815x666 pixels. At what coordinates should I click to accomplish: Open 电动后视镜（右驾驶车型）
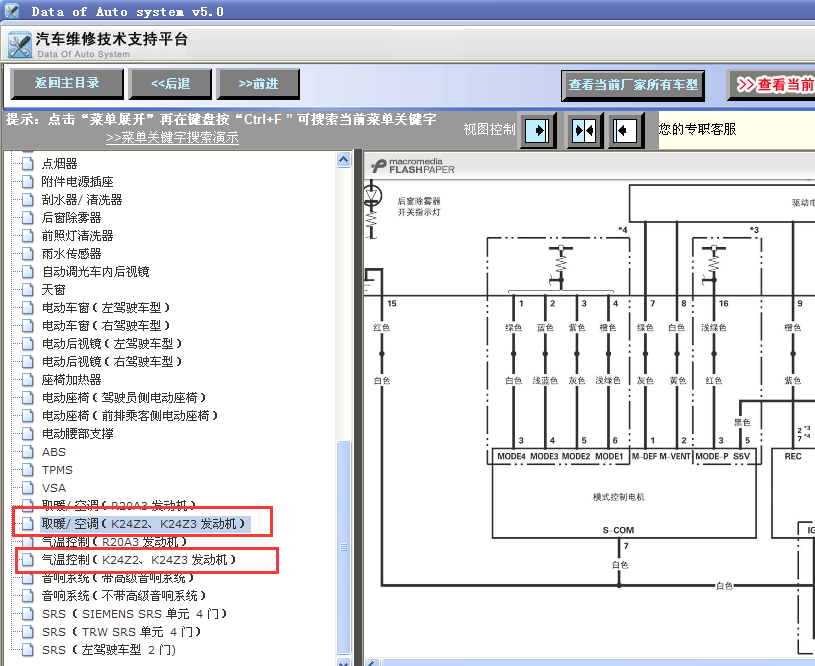112,362
